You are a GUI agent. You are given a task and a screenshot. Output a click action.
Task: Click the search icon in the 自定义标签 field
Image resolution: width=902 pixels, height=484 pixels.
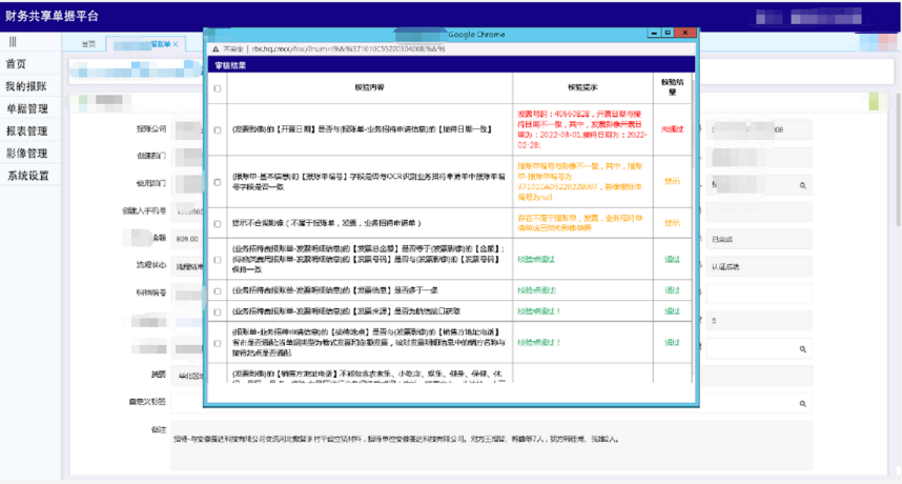click(803, 403)
